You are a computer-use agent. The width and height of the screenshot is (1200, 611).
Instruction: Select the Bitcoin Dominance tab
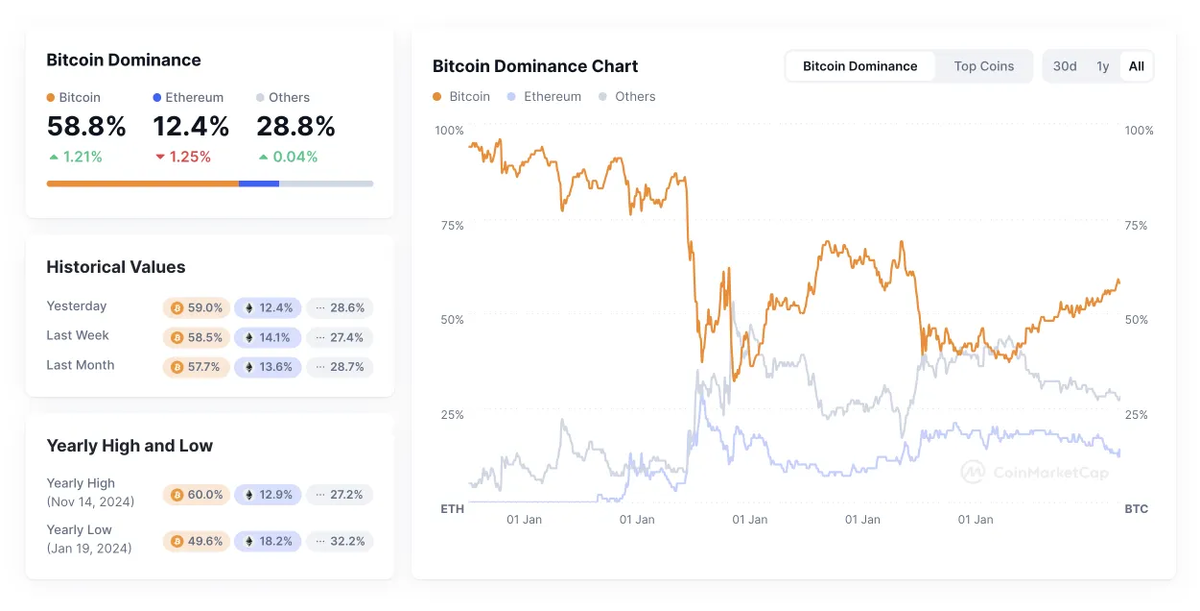[860, 66]
